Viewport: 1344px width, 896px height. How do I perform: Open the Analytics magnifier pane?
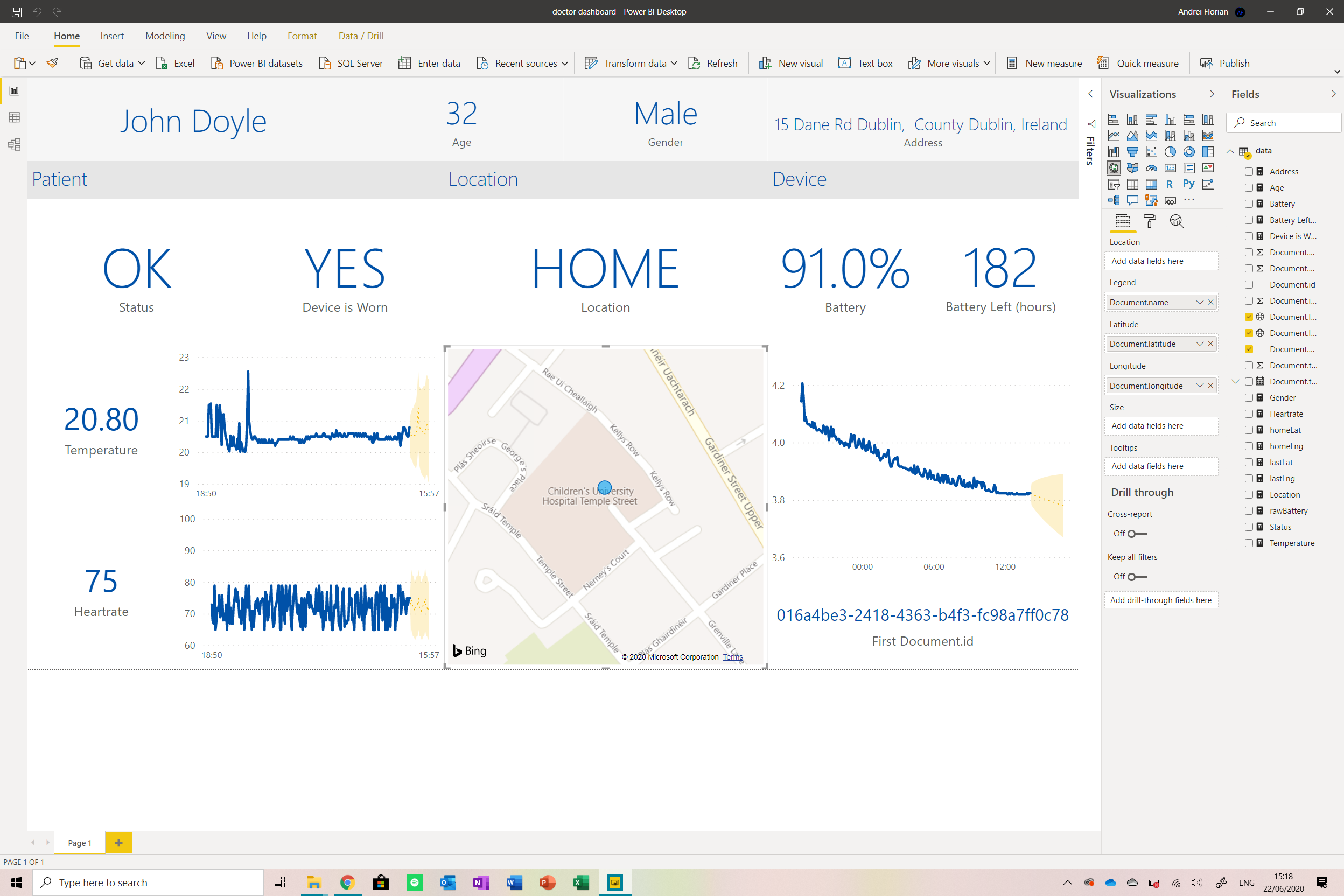[1176, 221]
